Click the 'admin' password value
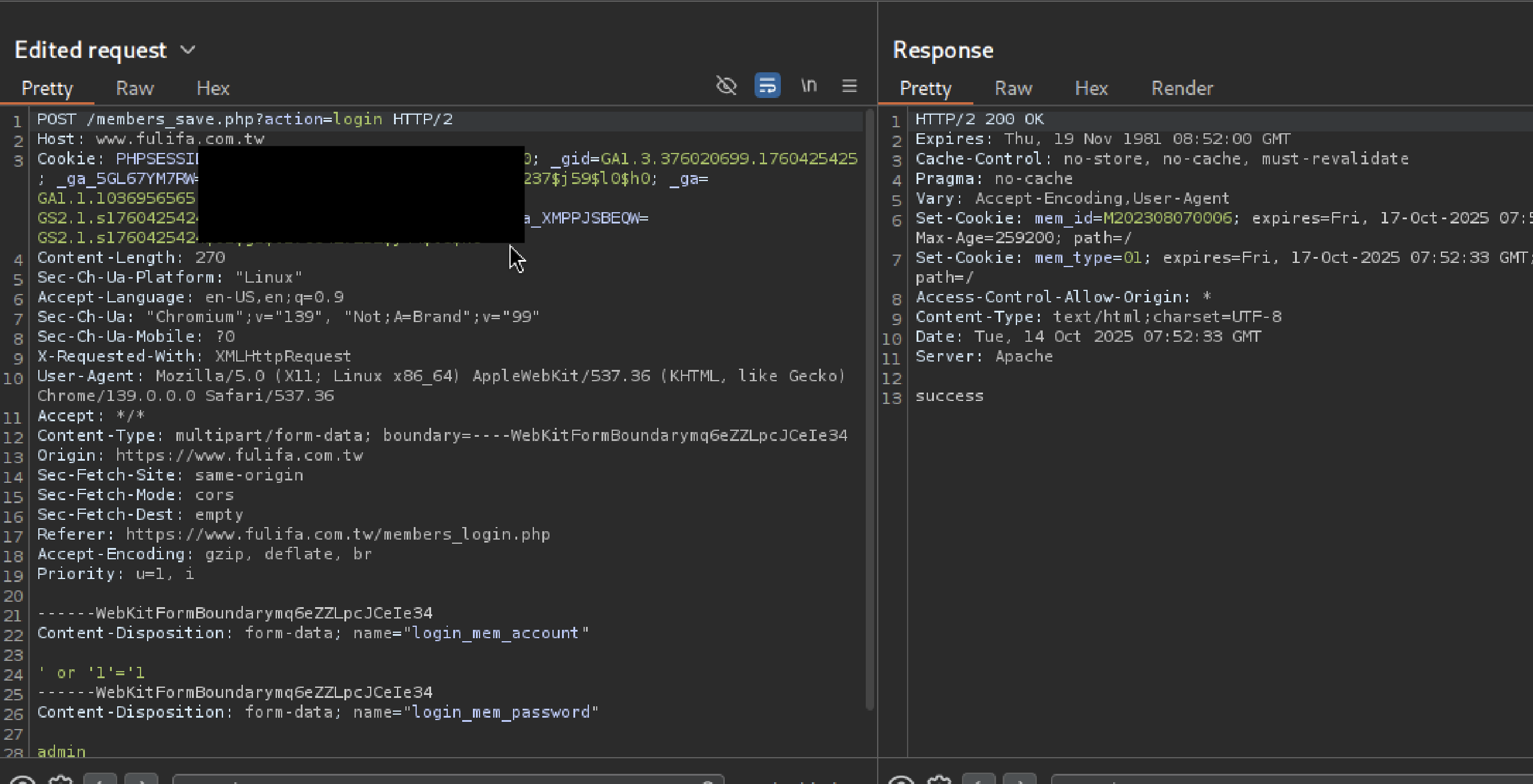Image resolution: width=1533 pixels, height=784 pixels. tap(62, 751)
